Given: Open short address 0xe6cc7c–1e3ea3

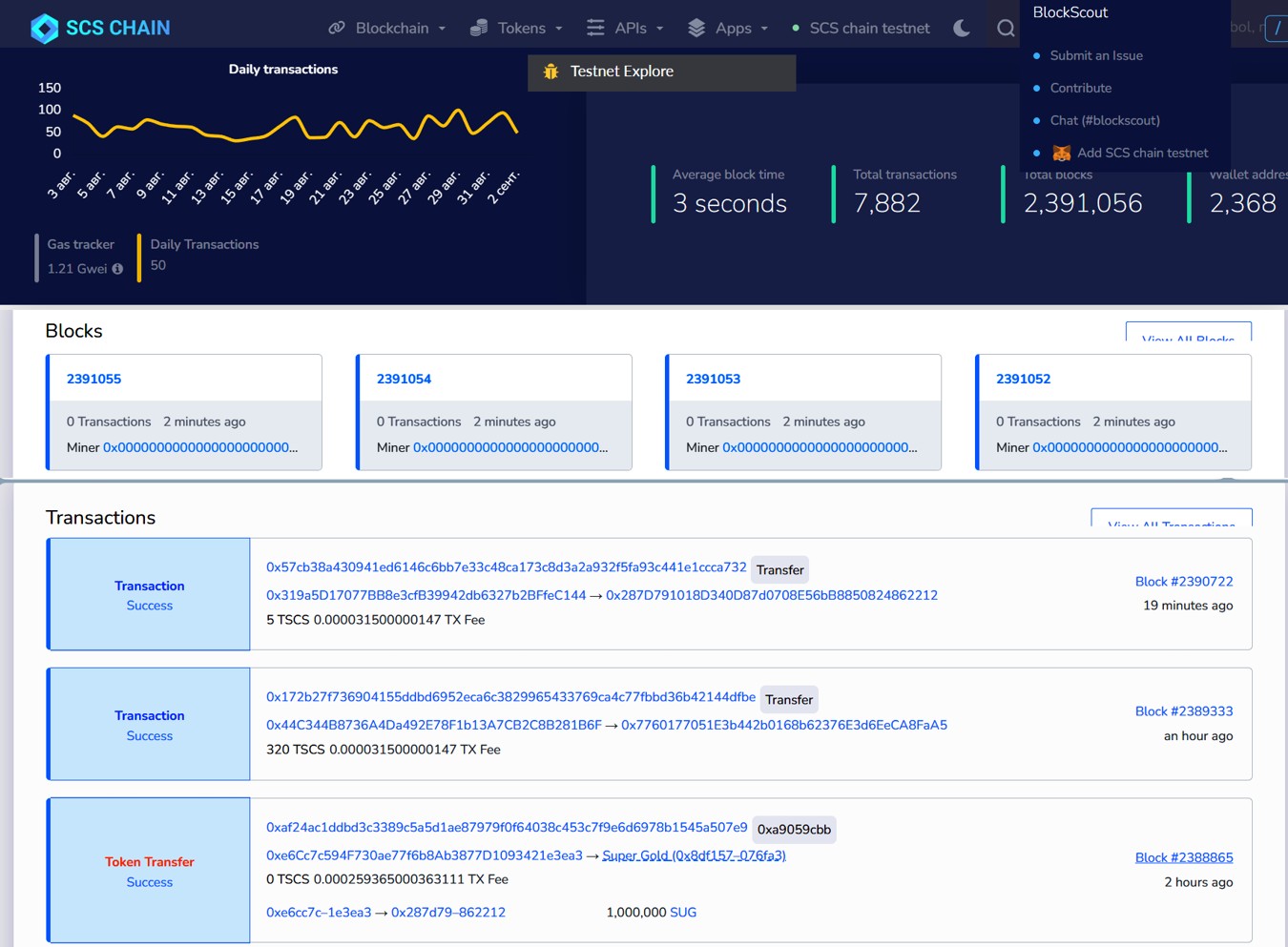Looking at the screenshot, I should coord(319,913).
